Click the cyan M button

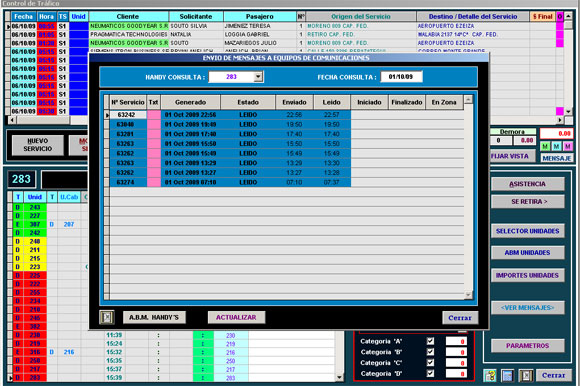556,146
